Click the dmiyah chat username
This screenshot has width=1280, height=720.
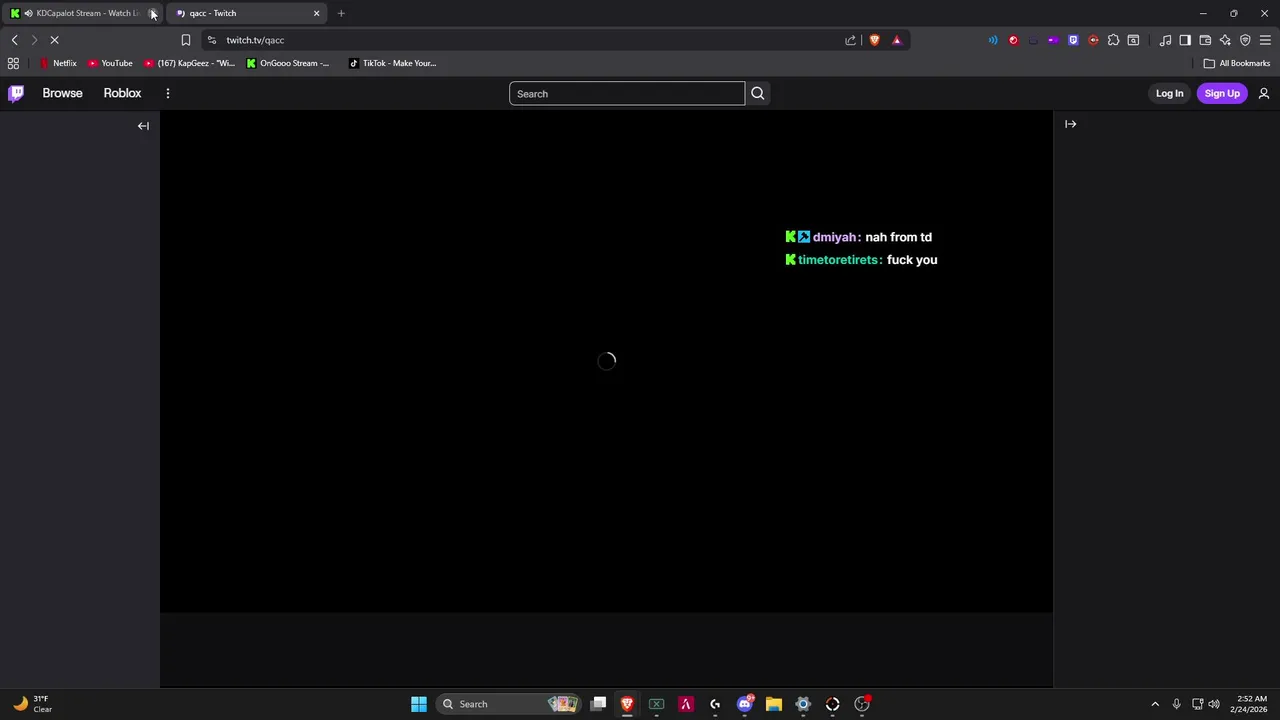point(836,237)
